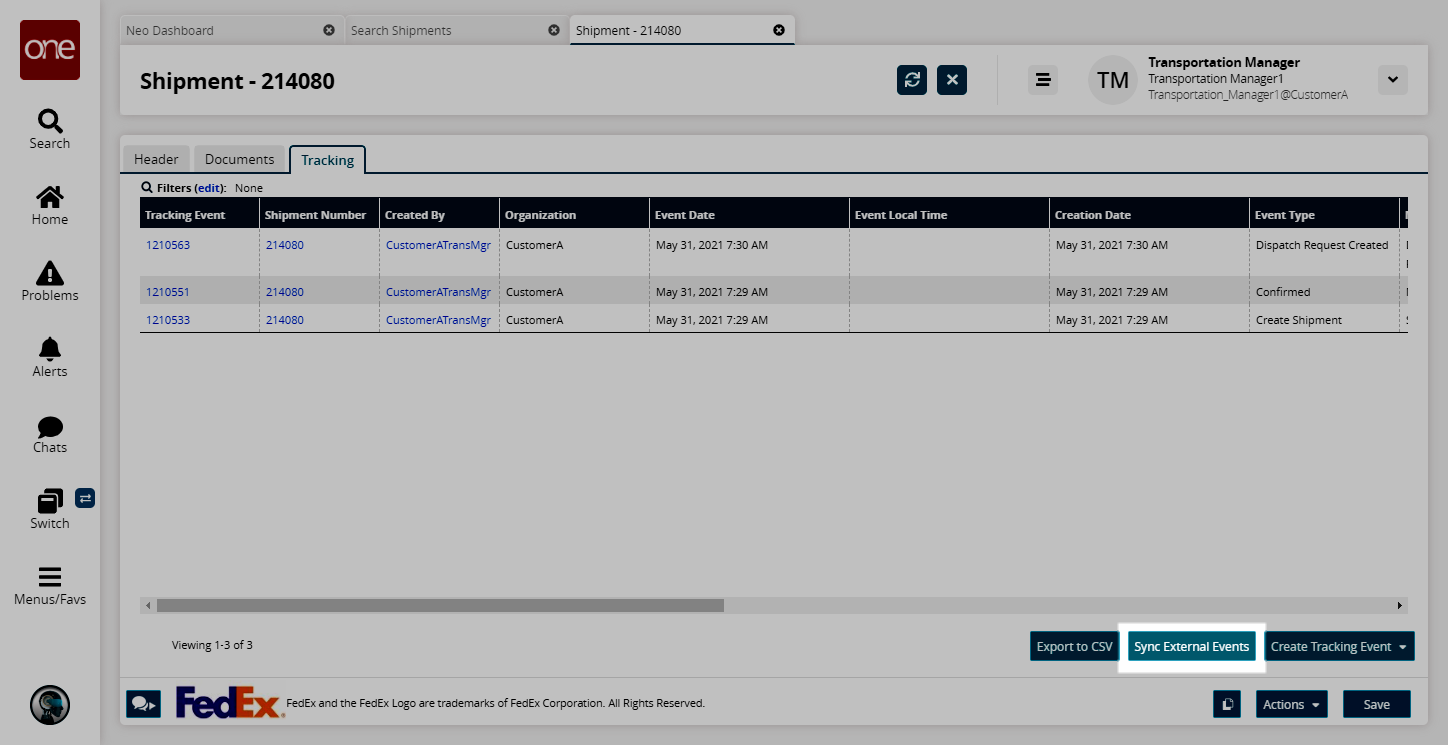The image size is (1448, 745).
Task: Close the shipment using the X icon button
Action: pos(952,80)
